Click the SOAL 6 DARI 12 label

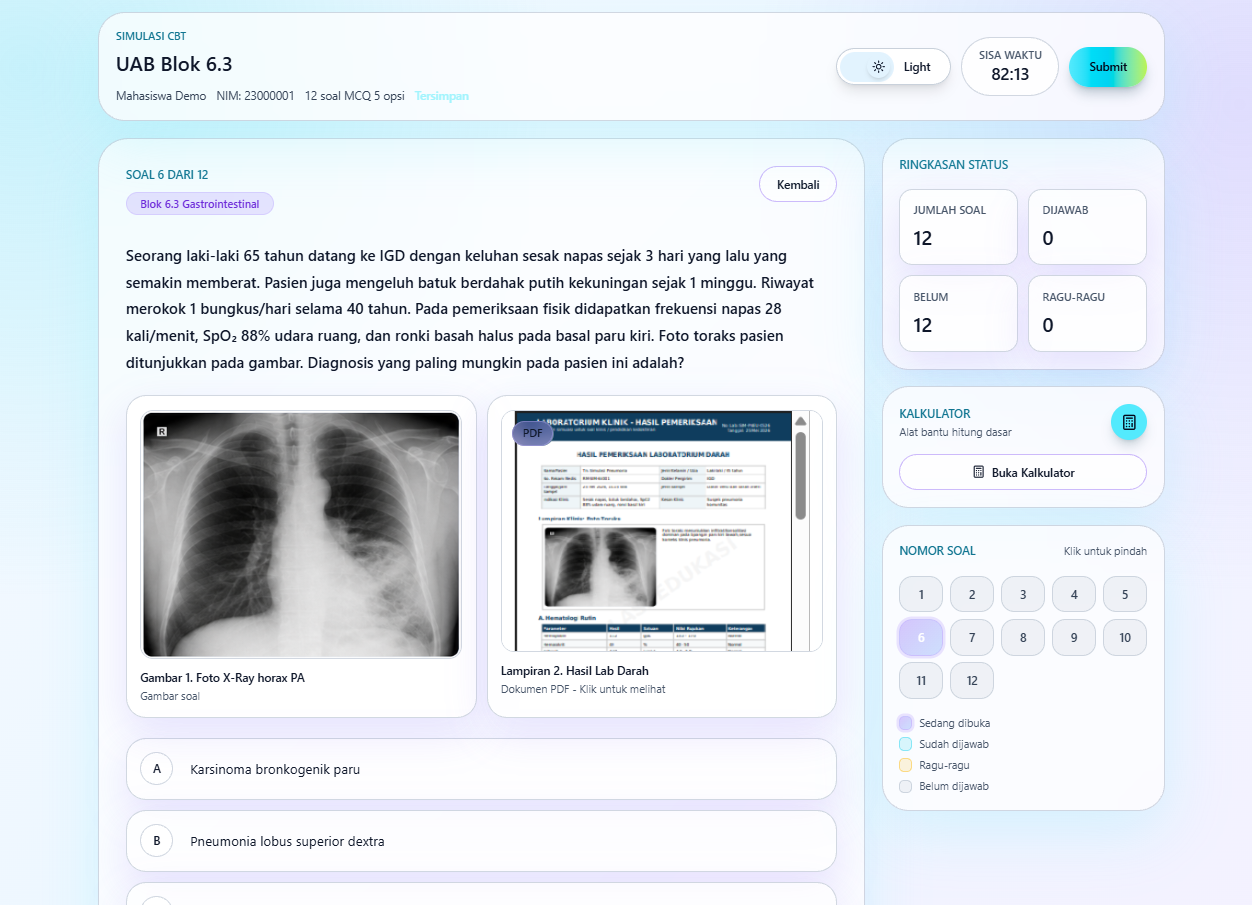pyautogui.click(x=167, y=174)
